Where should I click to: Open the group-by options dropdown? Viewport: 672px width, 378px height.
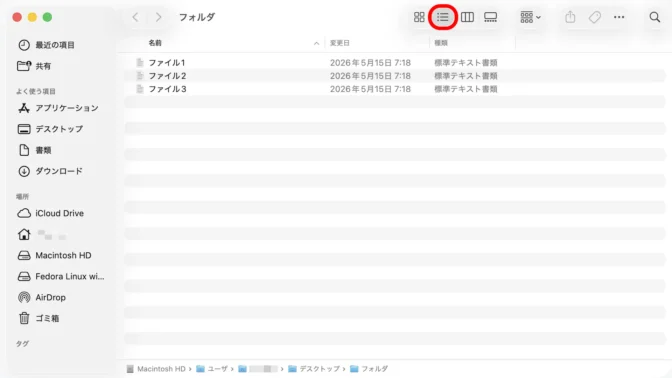[x=530, y=17]
